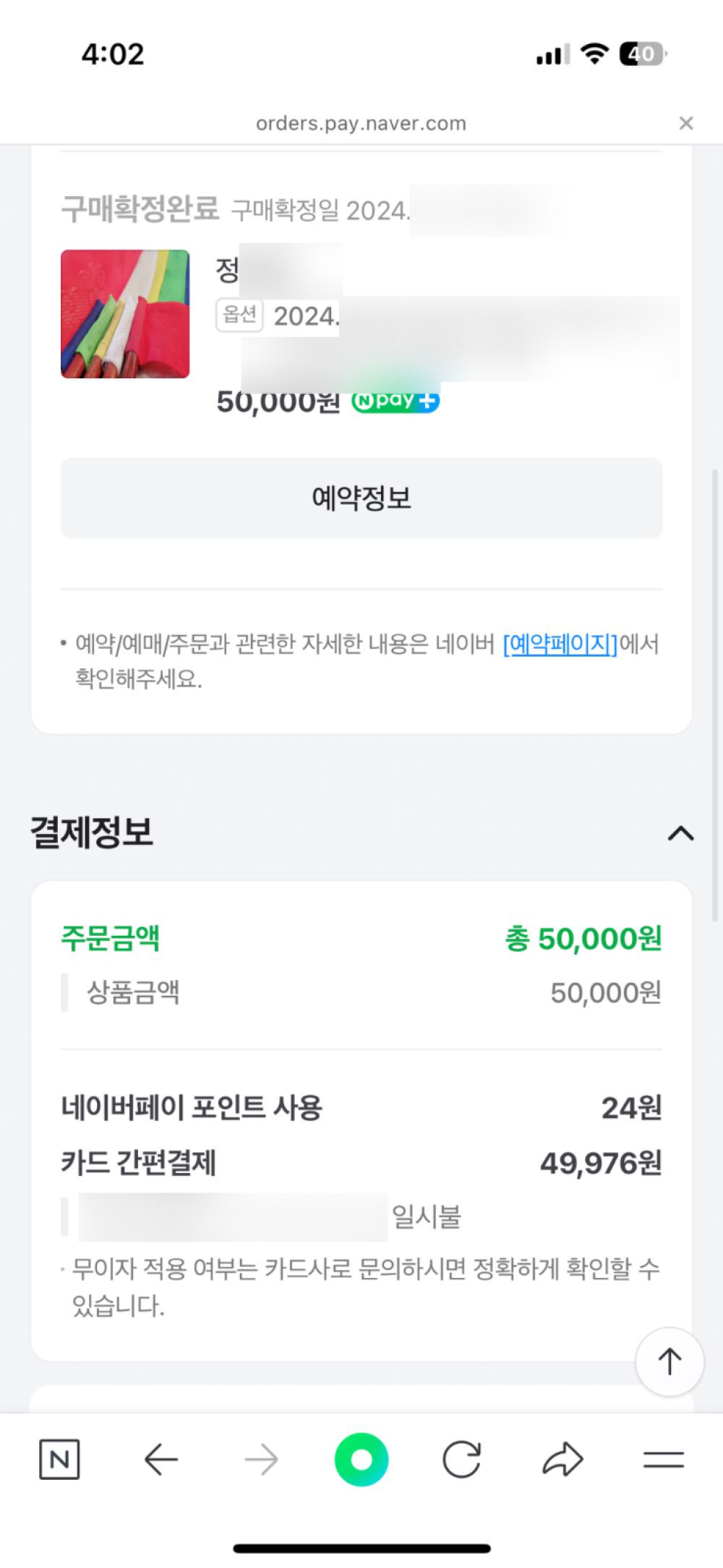Image resolution: width=723 pixels, height=1568 pixels.
Task: Reload the page with refresh icon
Action: click(x=461, y=1460)
